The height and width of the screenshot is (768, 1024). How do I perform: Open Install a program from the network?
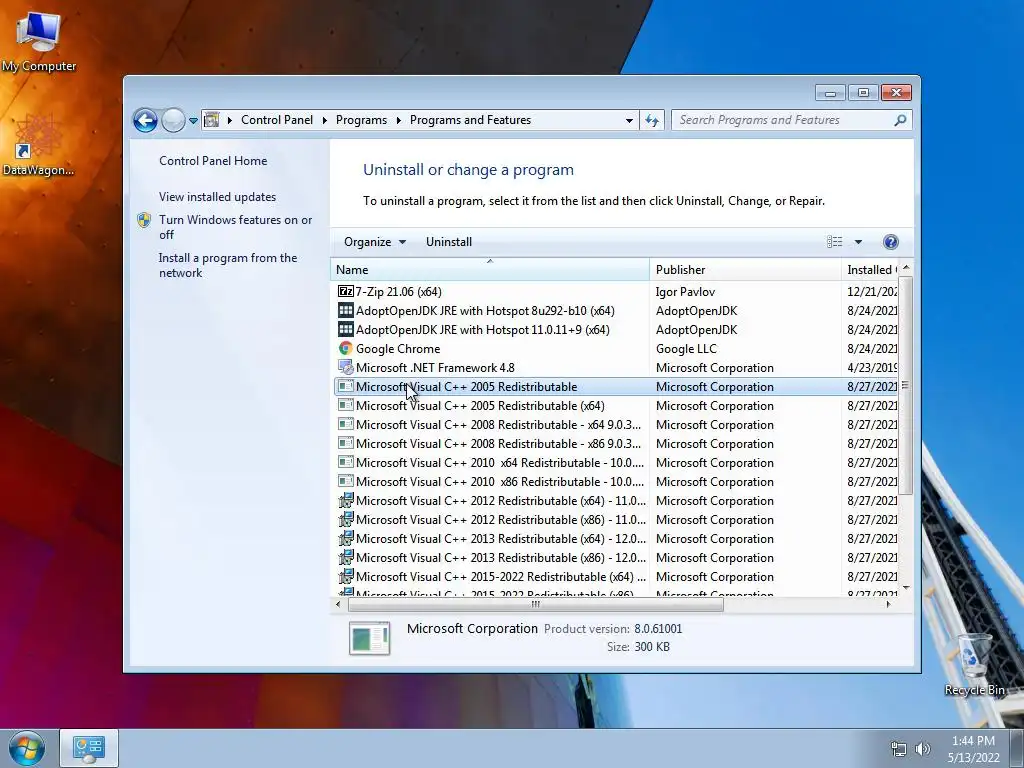(x=228, y=265)
